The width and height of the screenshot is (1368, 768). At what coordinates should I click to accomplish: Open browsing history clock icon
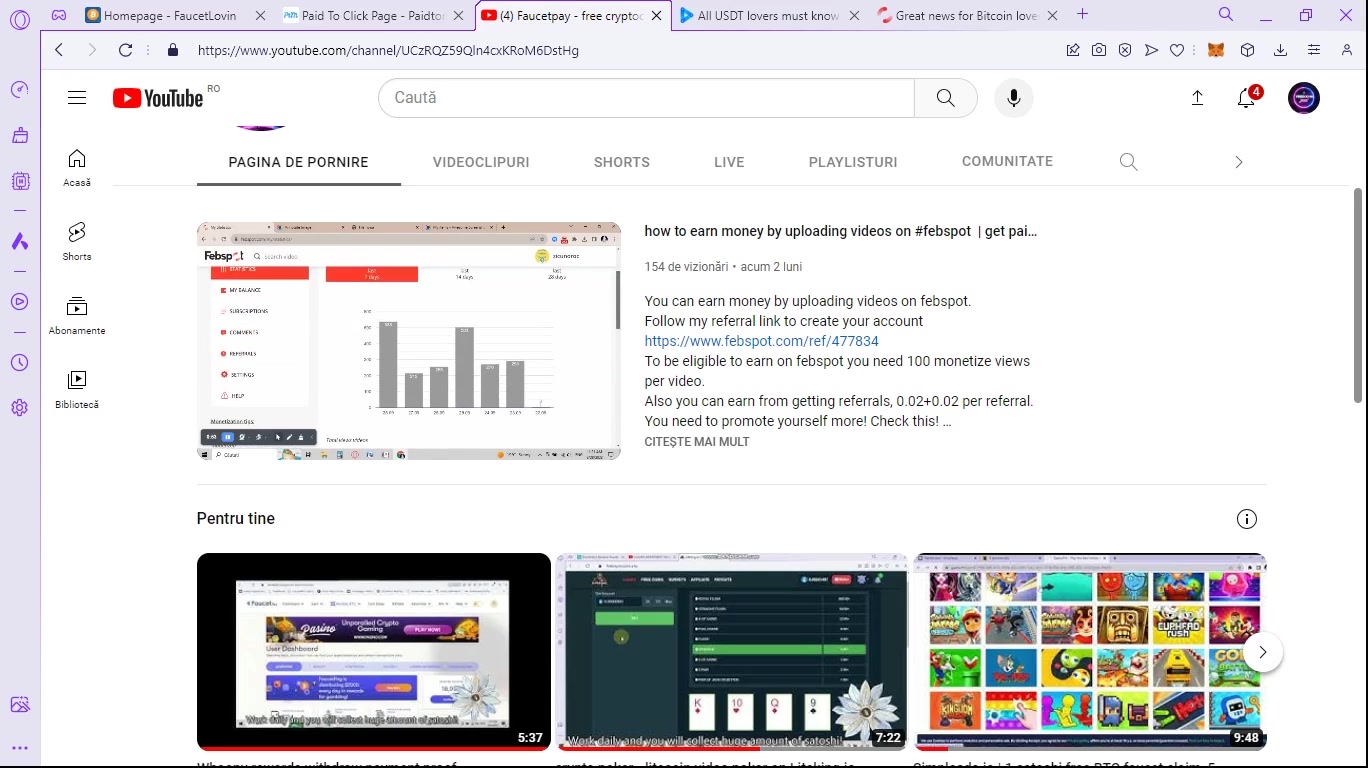point(20,362)
